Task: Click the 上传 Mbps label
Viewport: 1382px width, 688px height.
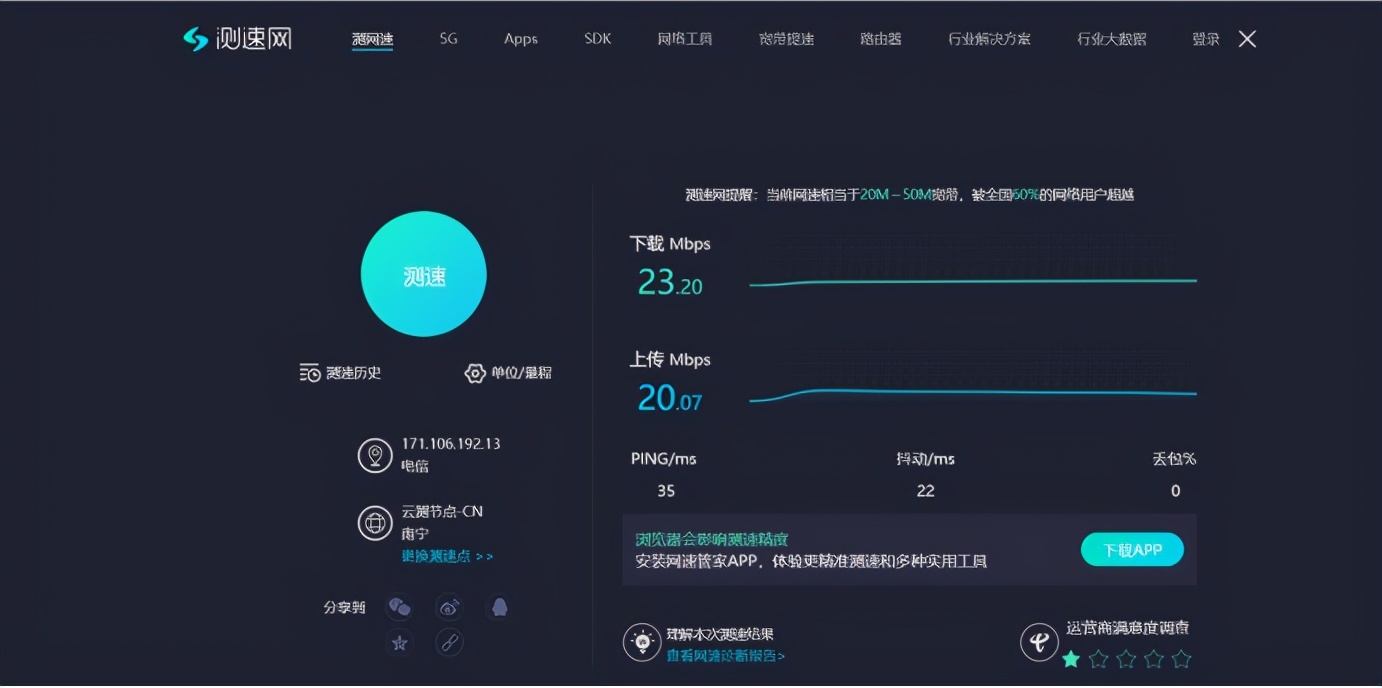Action: 670,359
